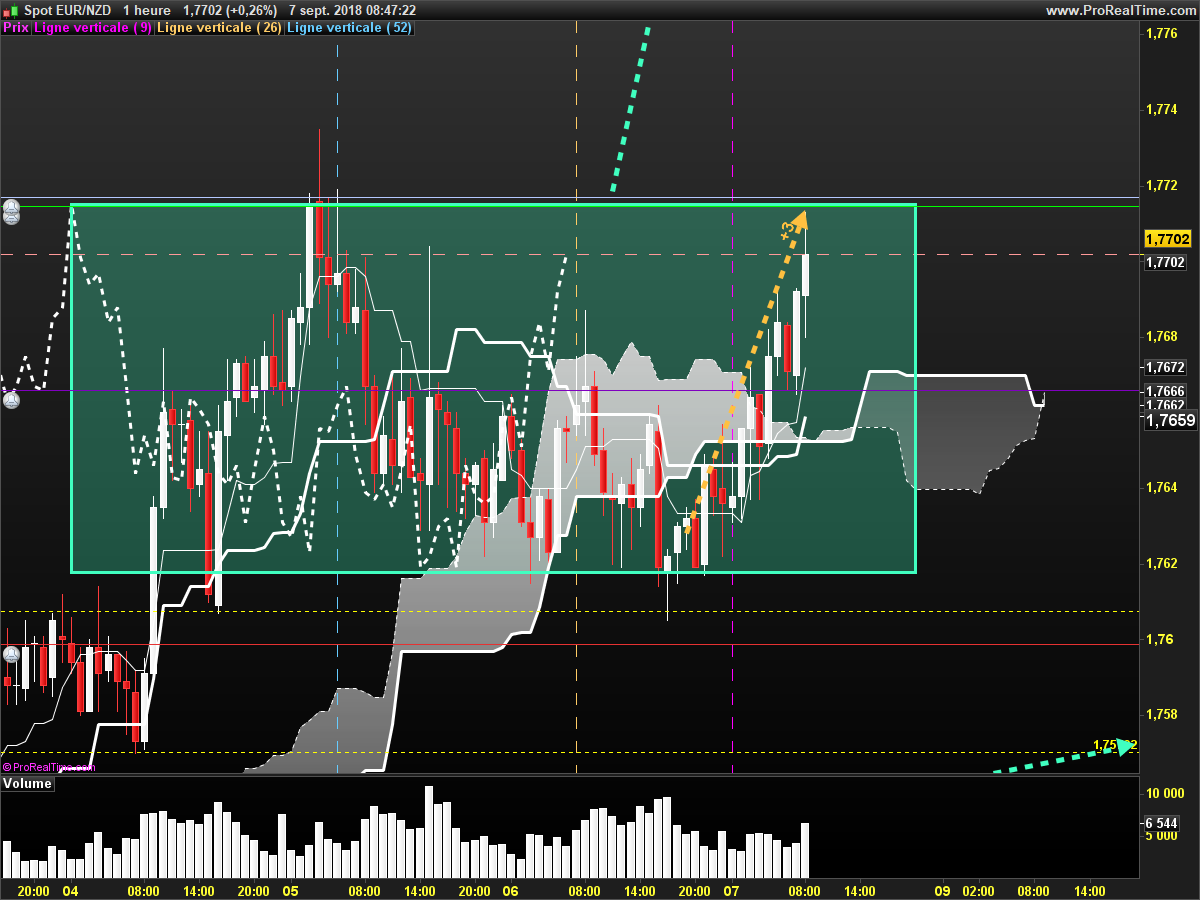Click the 1,764 price axis label

[x=1161, y=487]
